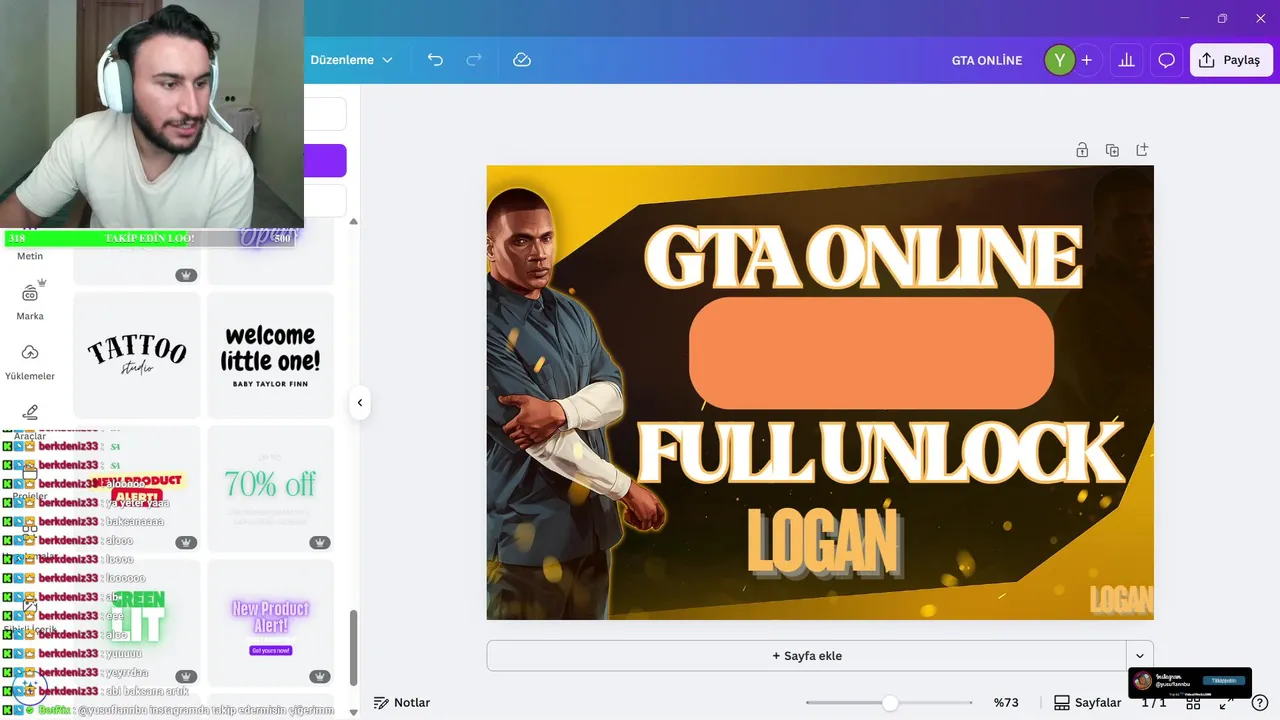
Task: Click the zoom slider handle
Action: [x=890, y=703]
